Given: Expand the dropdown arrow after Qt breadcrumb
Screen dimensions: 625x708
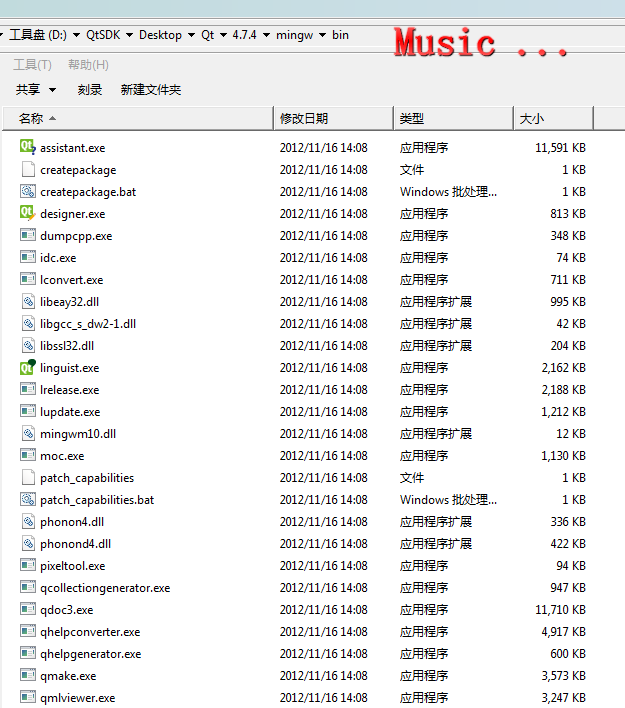Looking at the screenshot, I should coord(223,35).
